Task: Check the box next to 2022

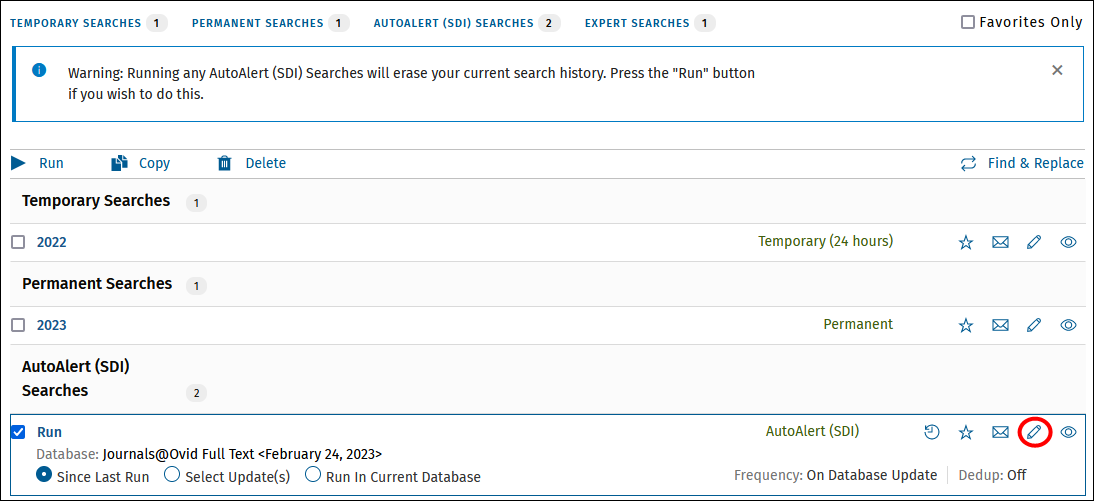Action: coord(18,242)
